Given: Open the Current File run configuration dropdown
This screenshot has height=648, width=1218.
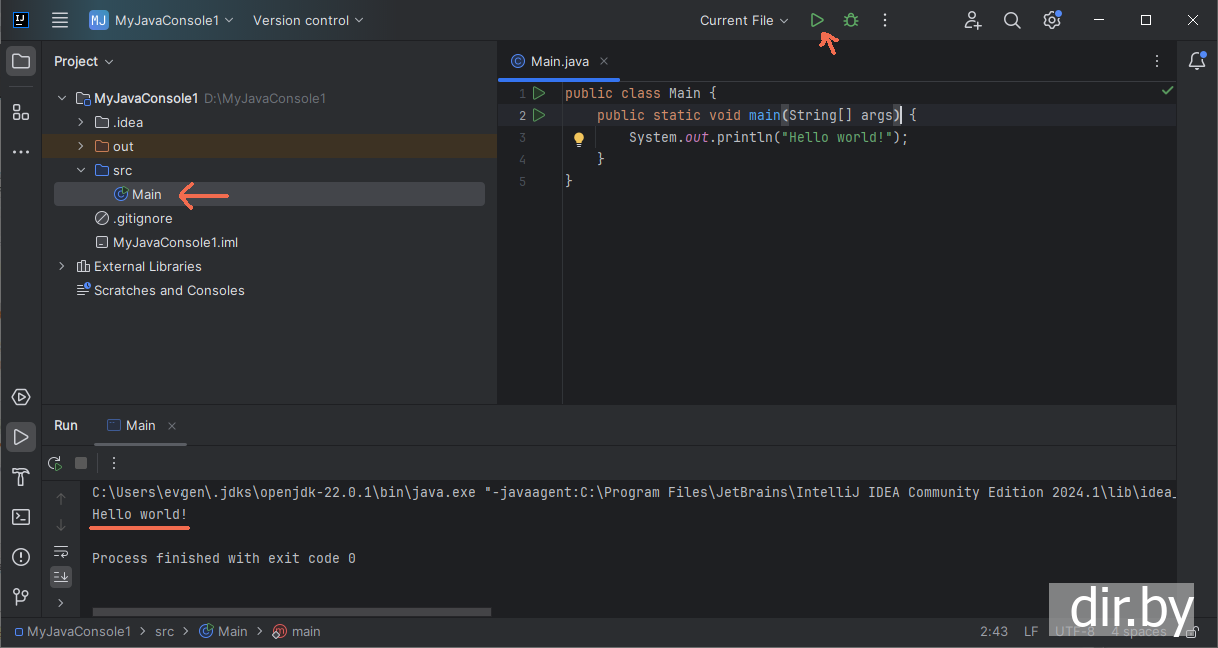Looking at the screenshot, I should click(744, 20).
